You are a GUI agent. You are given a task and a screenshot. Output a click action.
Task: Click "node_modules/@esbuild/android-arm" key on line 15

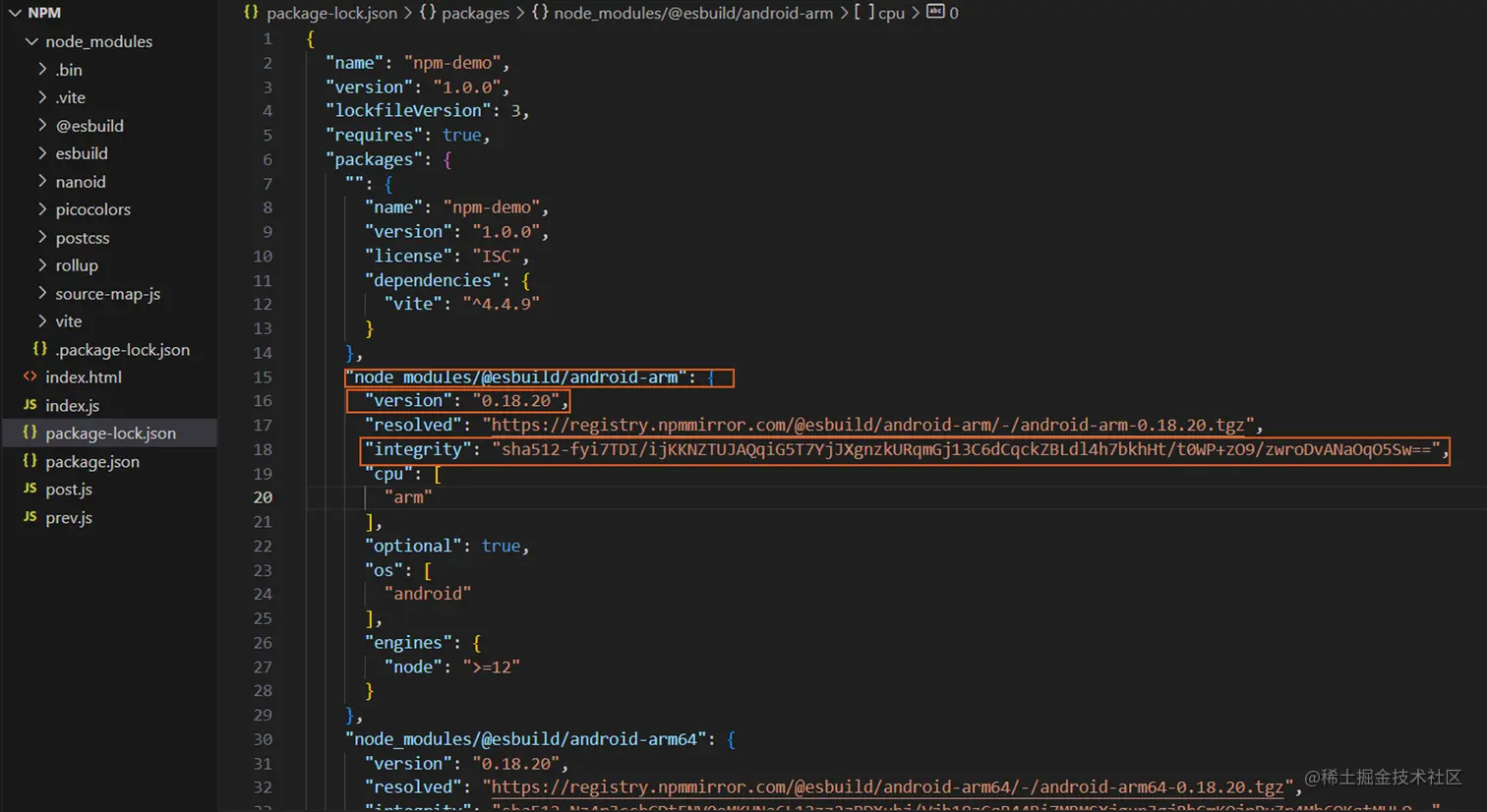click(x=516, y=377)
